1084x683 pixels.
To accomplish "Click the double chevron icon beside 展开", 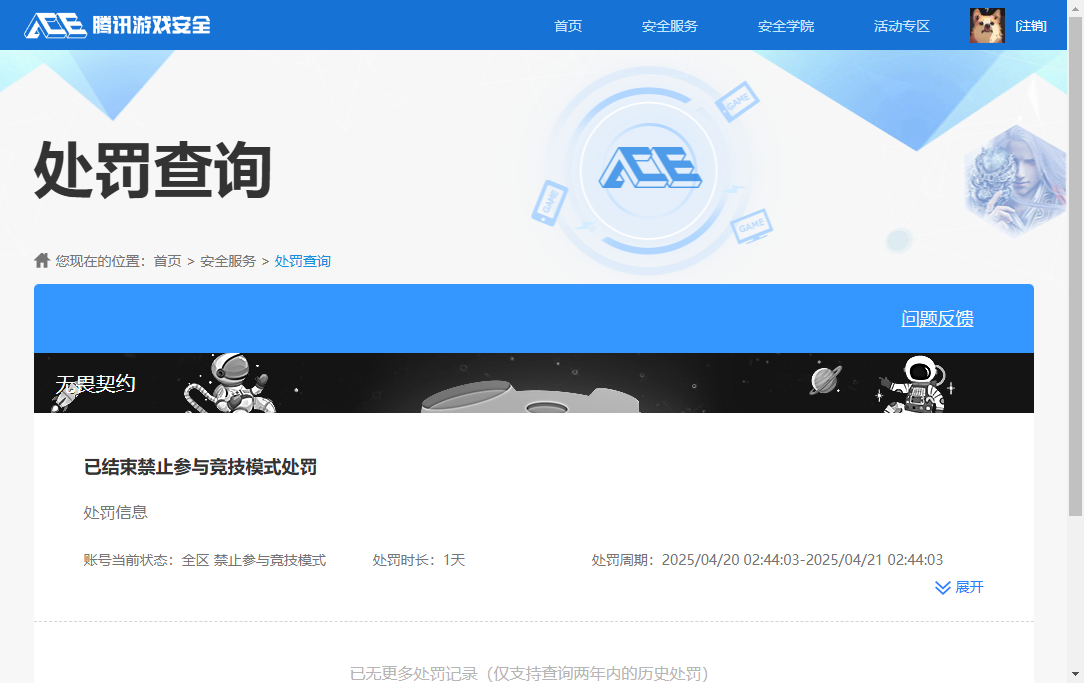I will click(x=942, y=587).
